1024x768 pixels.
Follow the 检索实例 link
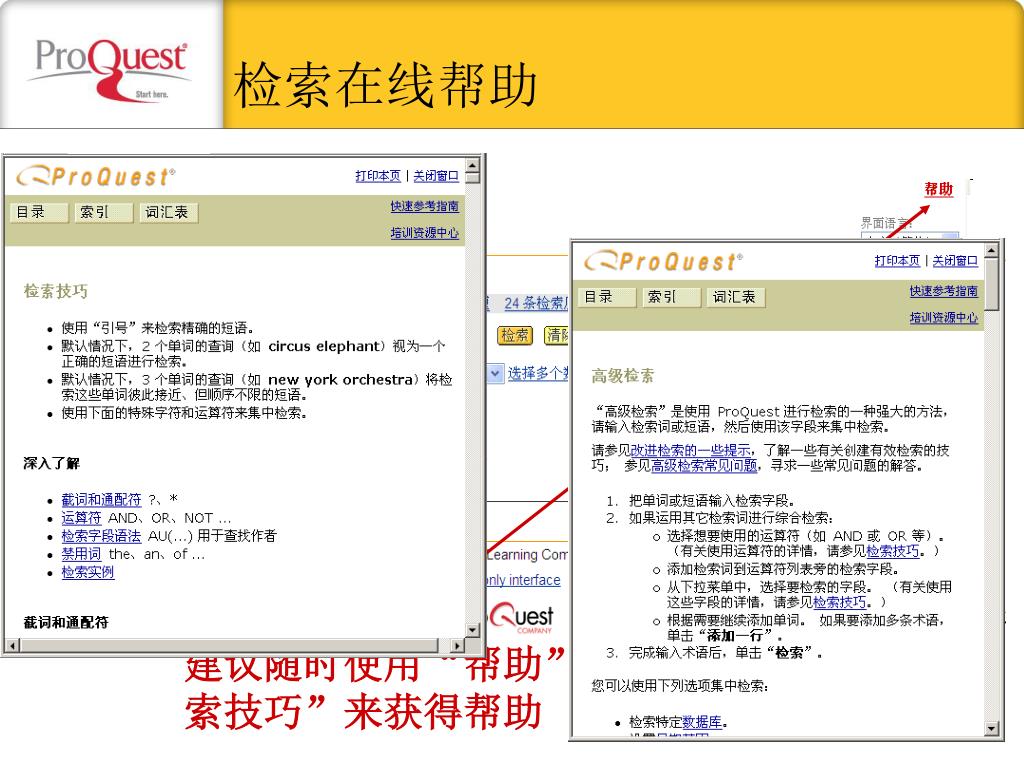(88, 572)
